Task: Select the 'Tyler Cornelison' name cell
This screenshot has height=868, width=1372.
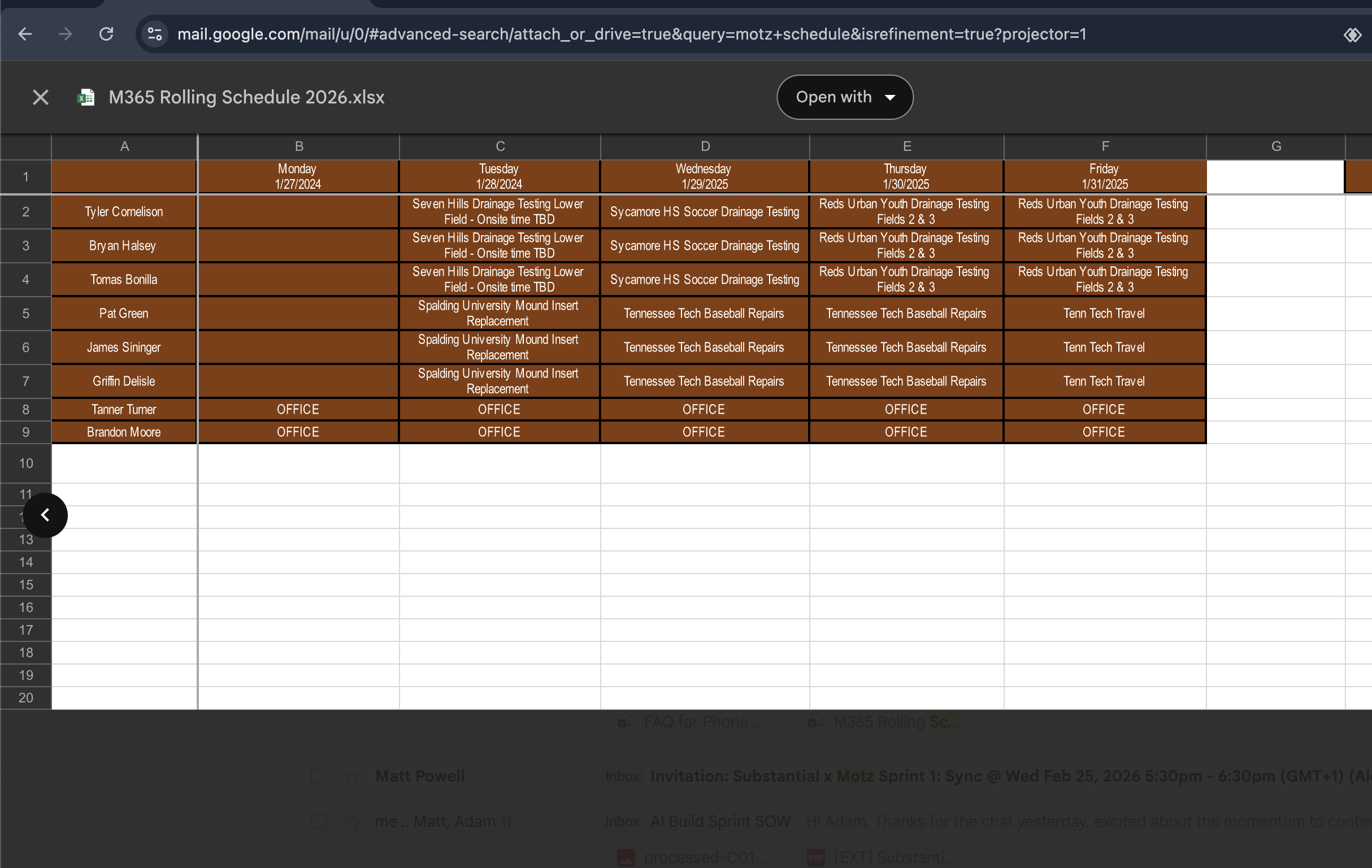Action: [124, 212]
